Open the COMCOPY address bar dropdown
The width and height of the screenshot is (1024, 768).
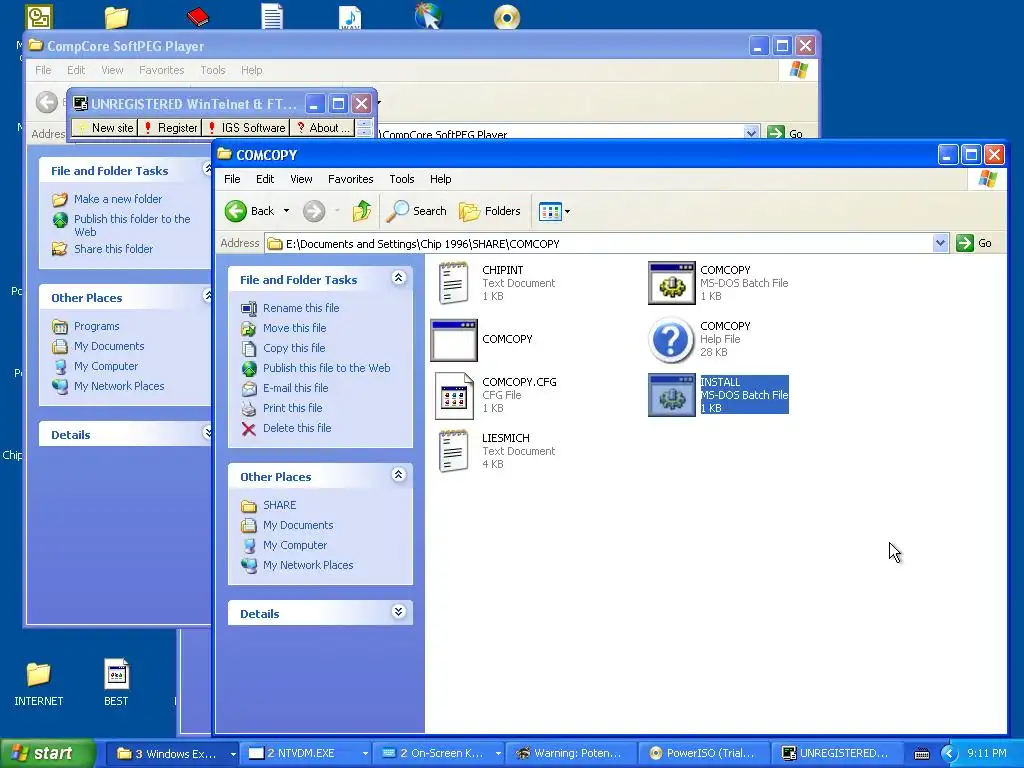(940, 244)
